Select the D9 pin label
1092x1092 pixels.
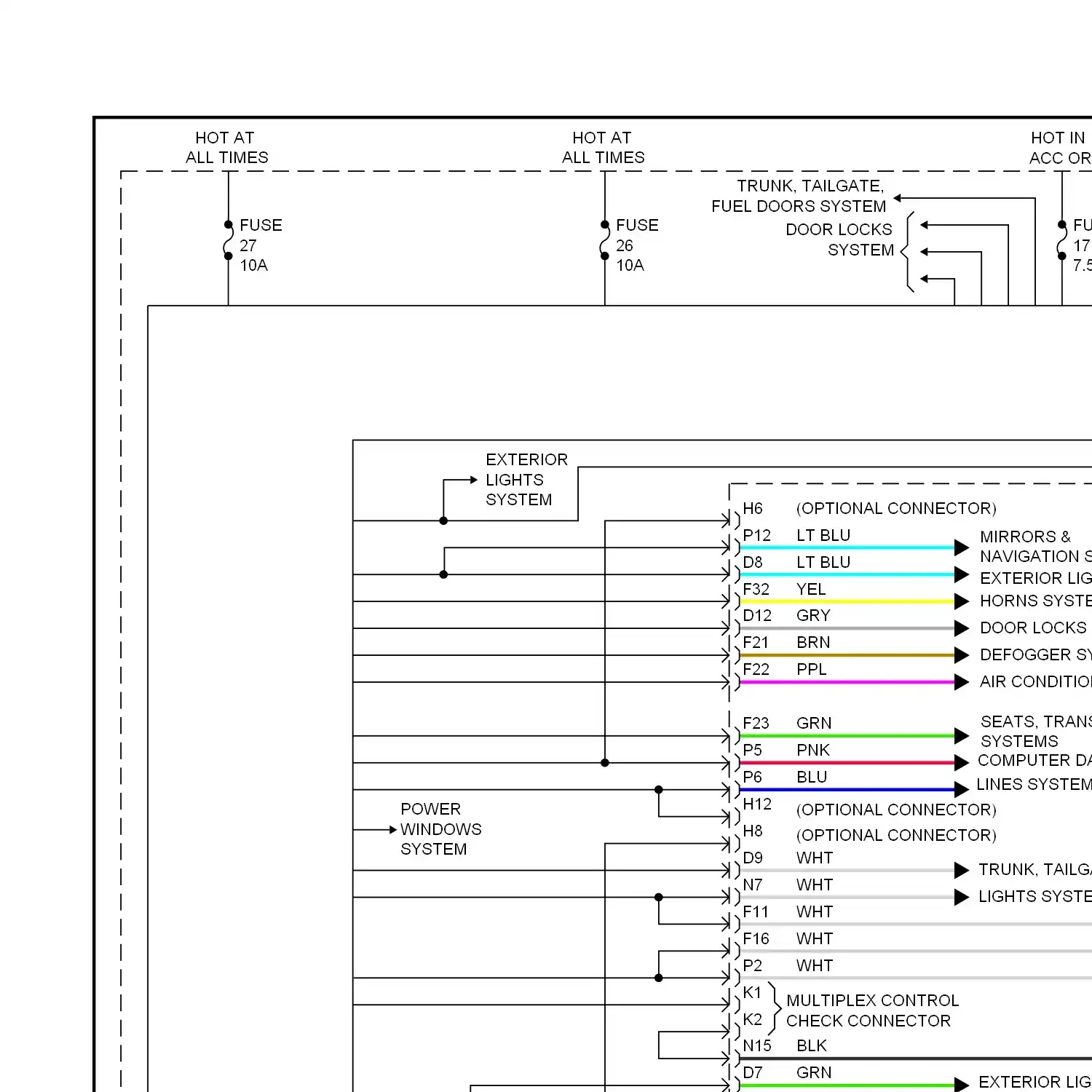(753, 858)
